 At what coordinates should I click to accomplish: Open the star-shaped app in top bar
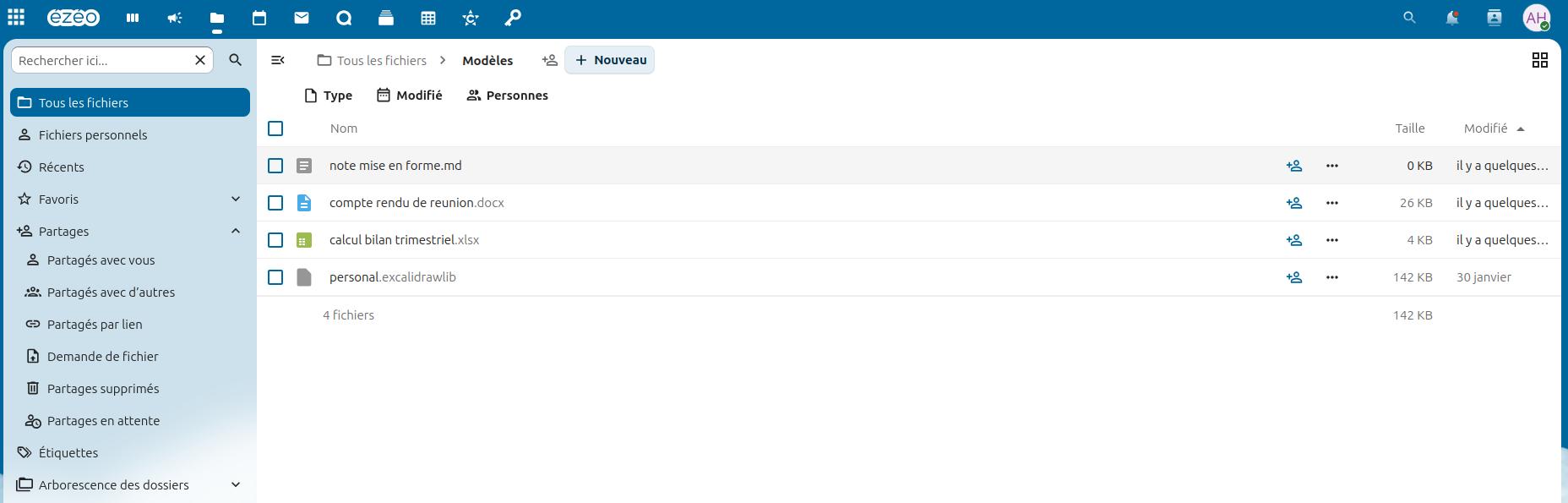[x=471, y=17]
